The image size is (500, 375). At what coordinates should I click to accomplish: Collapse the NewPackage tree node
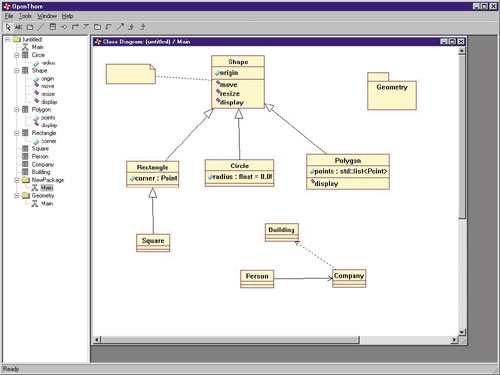[x=17, y=180]
